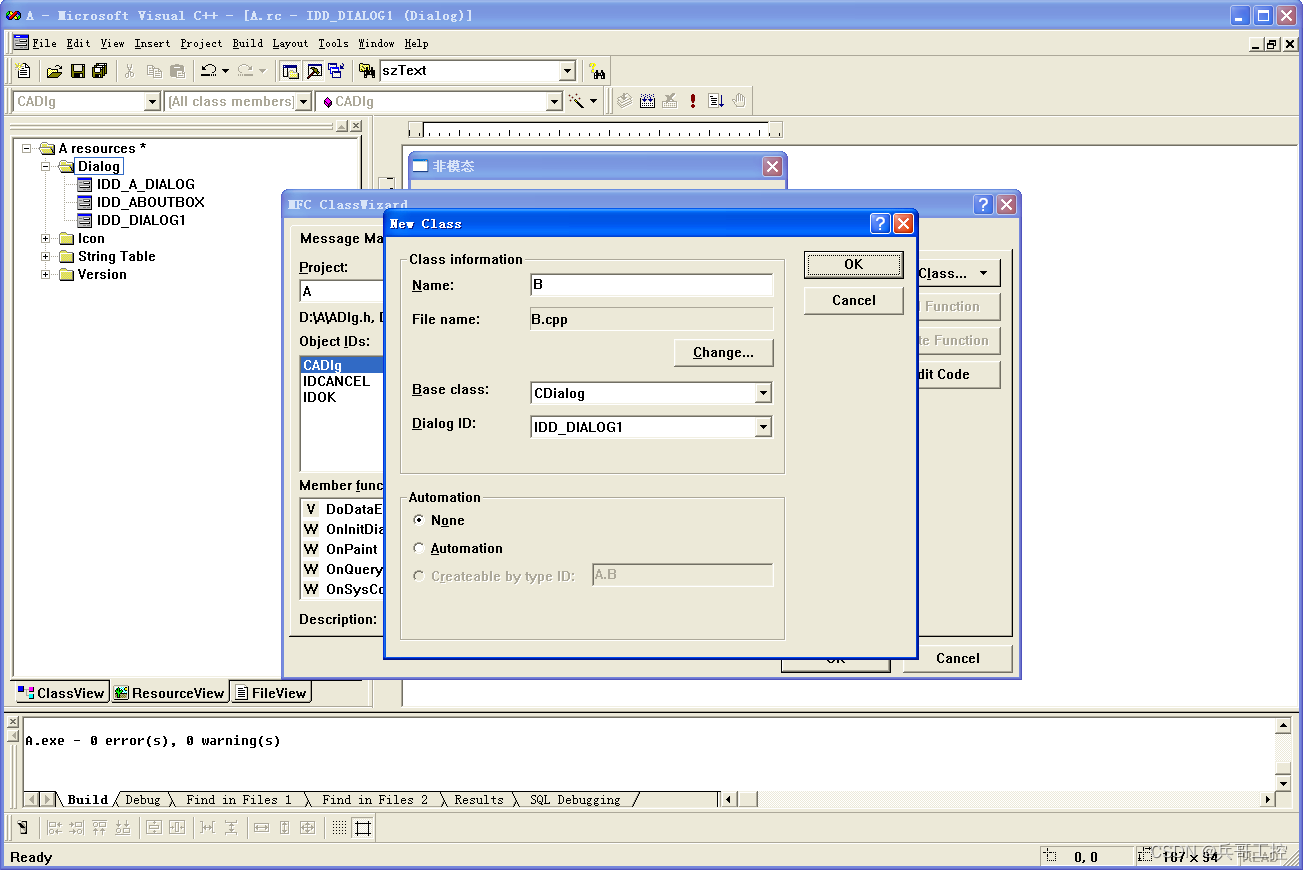Toggle the grid display in the dialog editor
This screenshot has height=870, width=1303.
tap(338, 828)
